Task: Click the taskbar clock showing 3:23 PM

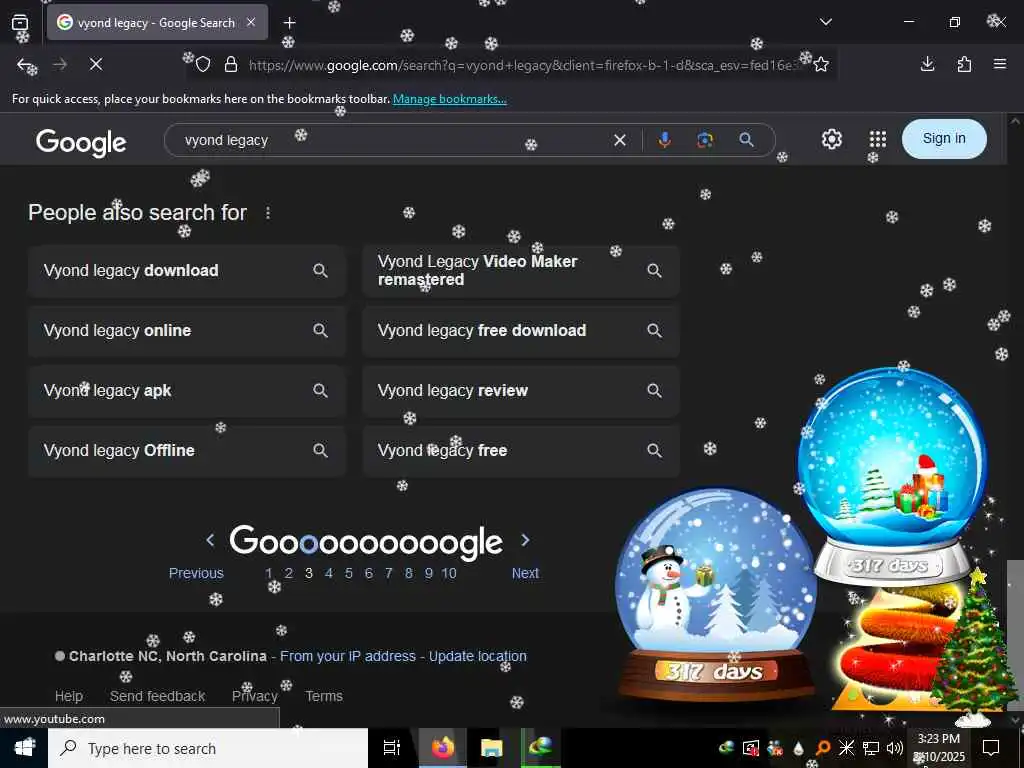Action: [x=938, y=748]
